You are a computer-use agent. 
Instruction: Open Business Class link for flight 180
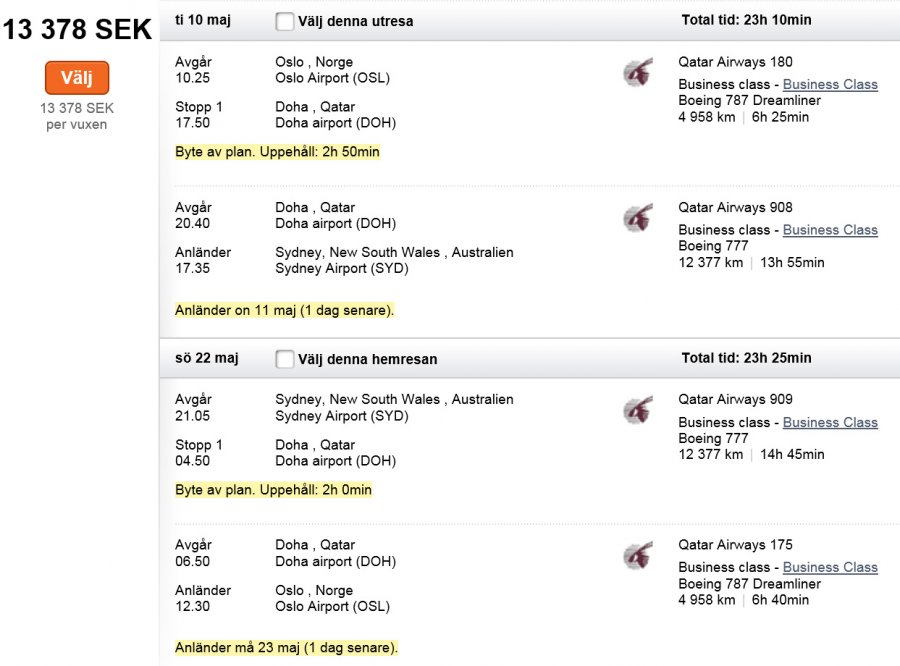[x=830, y=85]
